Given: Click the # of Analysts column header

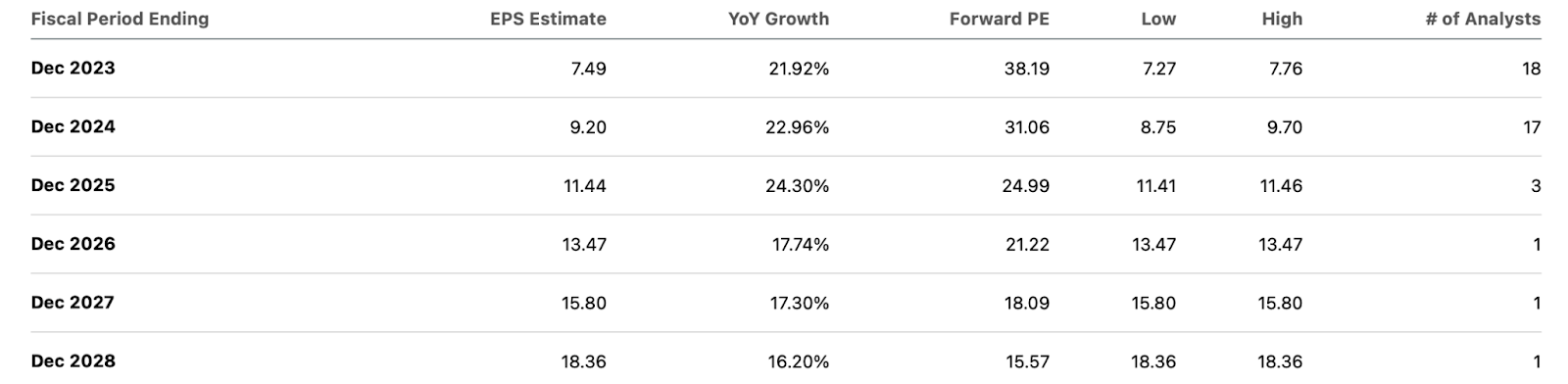Looking at the screenshot, I should pyautogui.click(x=1483, y=19).
